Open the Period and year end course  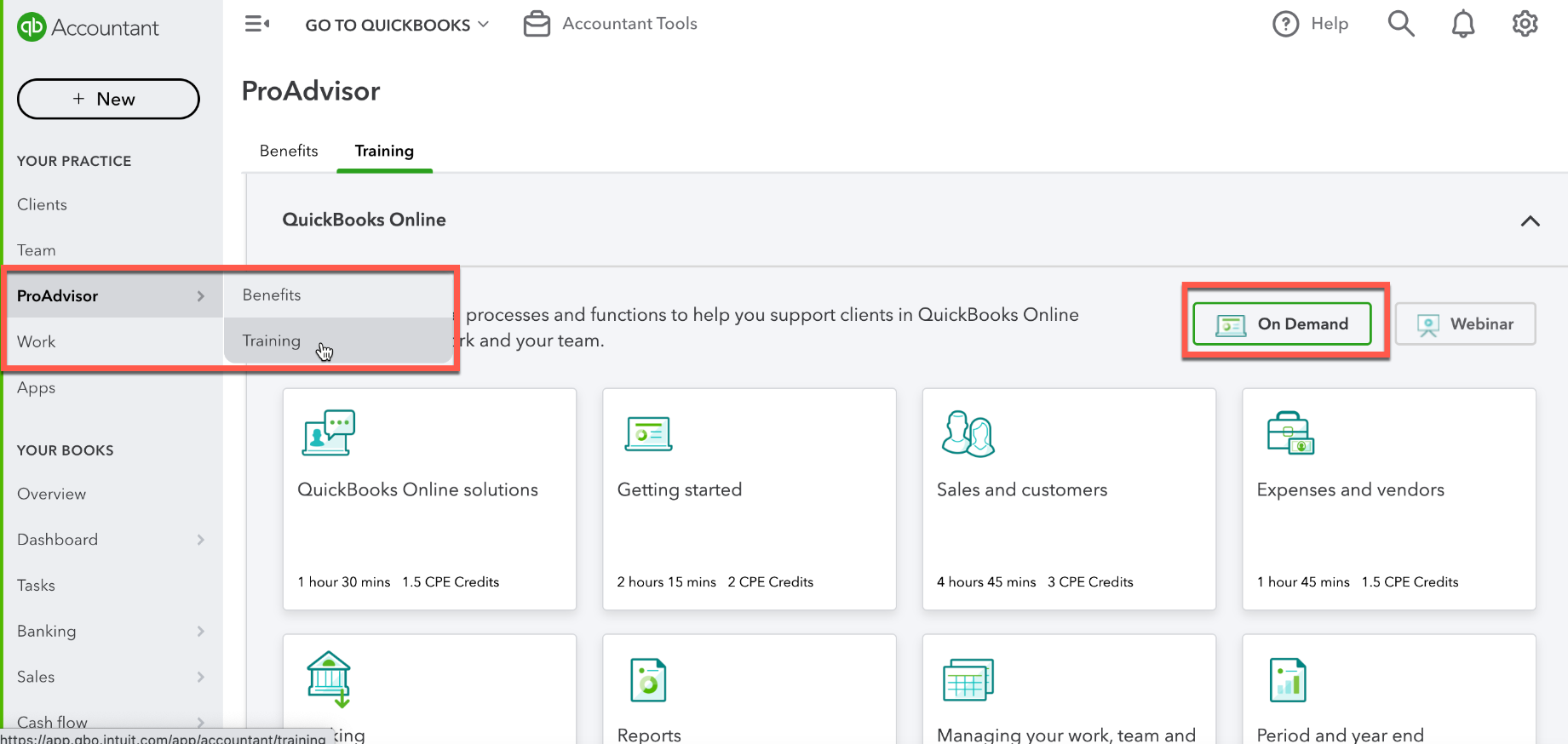tap(1389, 690)
